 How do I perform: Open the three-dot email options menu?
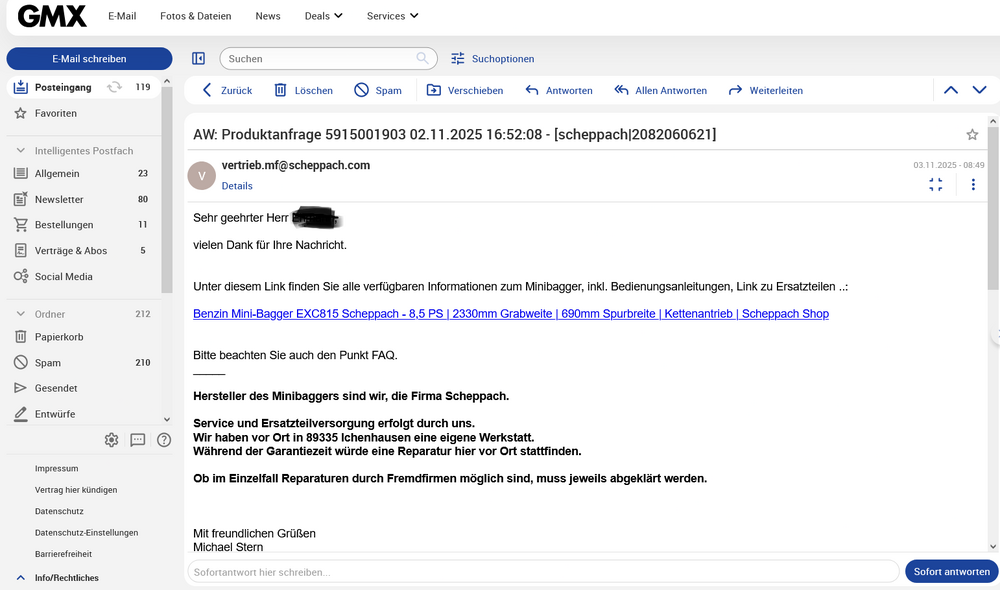click(x=972, y=184)
